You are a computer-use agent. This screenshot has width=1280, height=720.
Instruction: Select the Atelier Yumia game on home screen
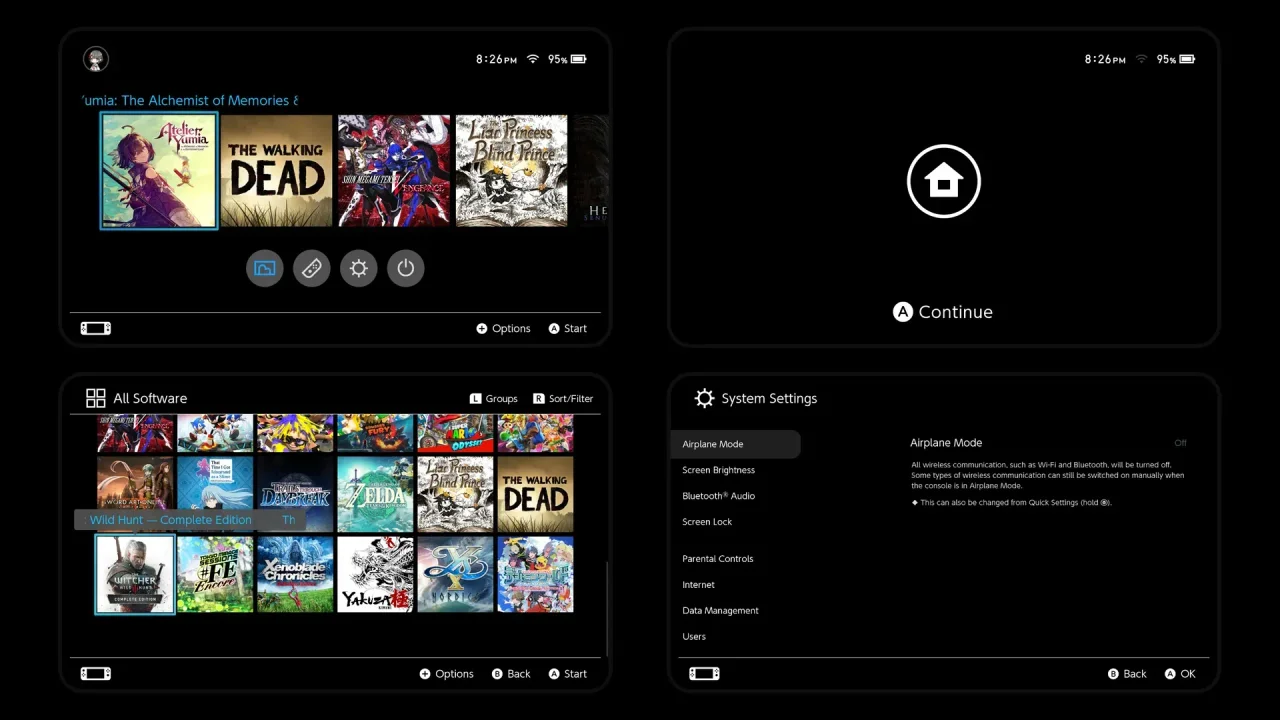[159, 171]
